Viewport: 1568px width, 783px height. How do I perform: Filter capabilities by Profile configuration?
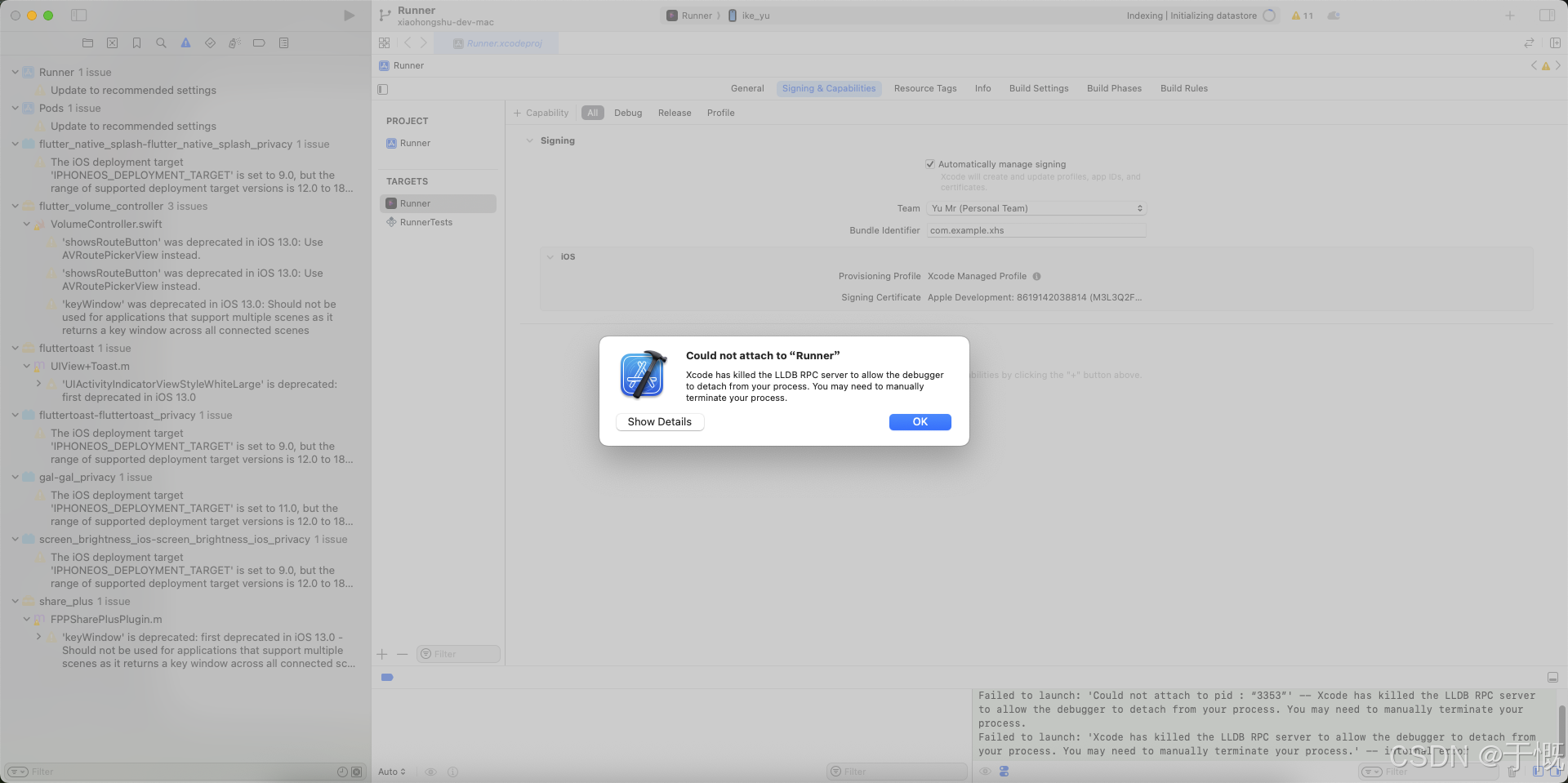click(721, 113)
